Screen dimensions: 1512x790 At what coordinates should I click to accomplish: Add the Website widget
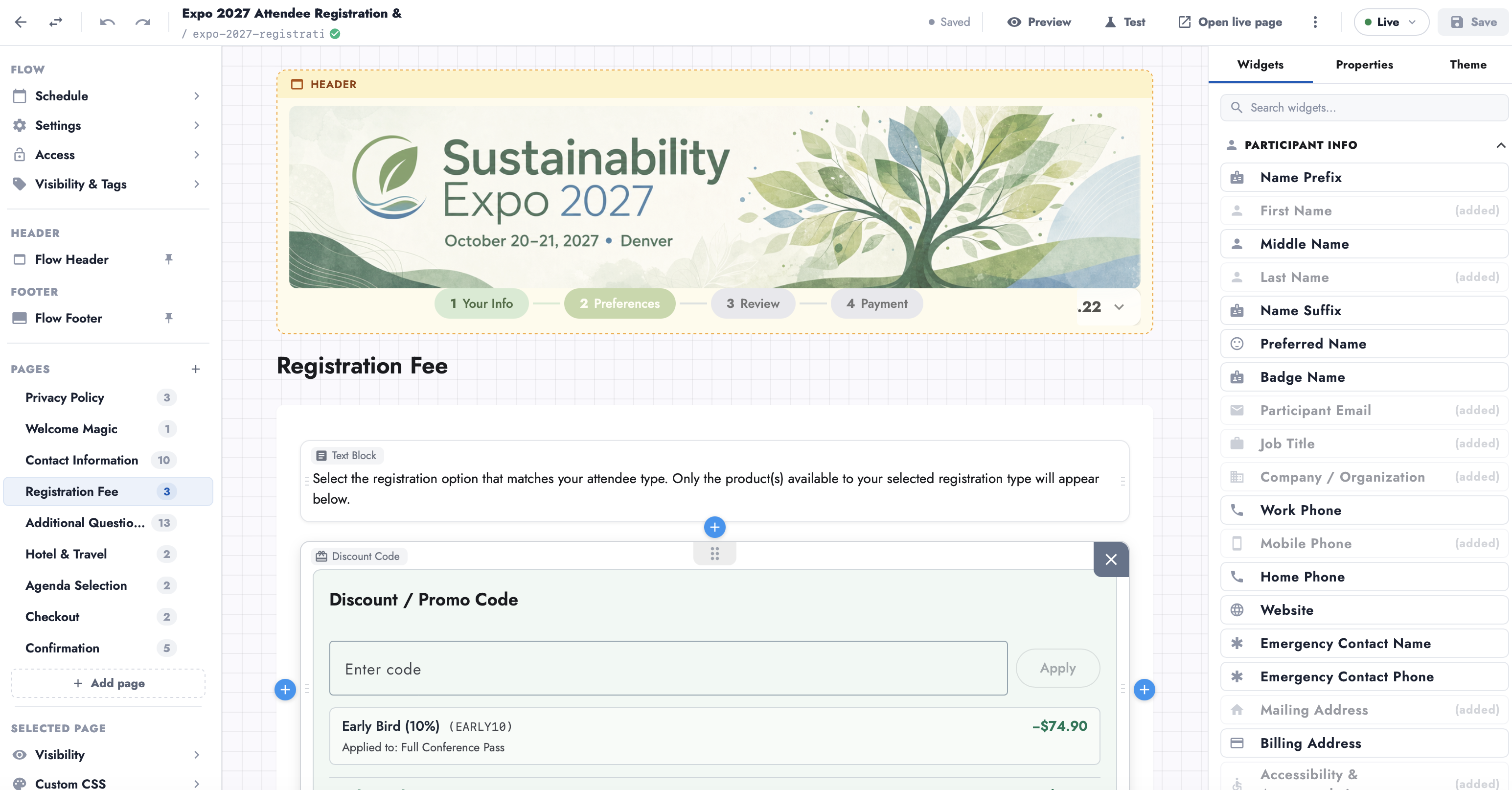1364,610
